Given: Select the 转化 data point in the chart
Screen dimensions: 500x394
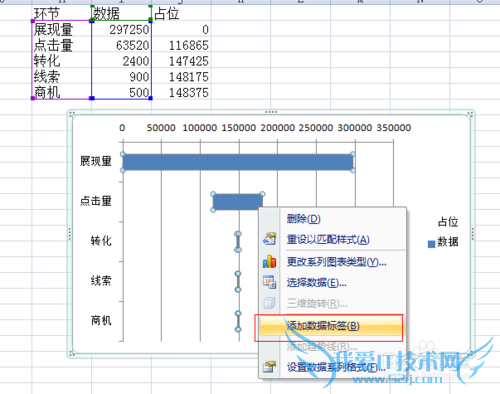Looking at the screenshot, I should tap(238, 242).
